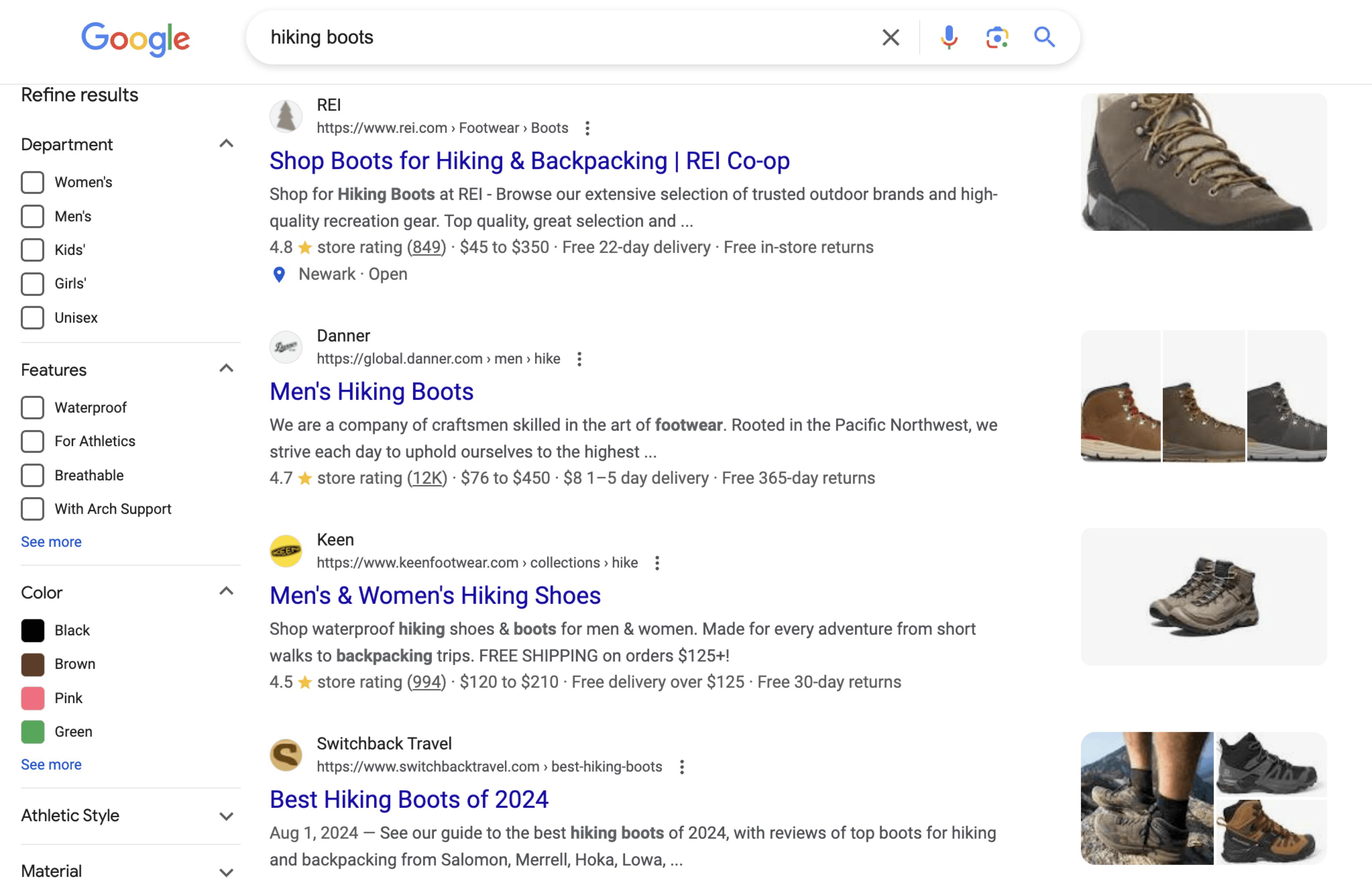Open the REI boot thumbnail image
Viewport: 1372px width, 891px height.
1203,162
